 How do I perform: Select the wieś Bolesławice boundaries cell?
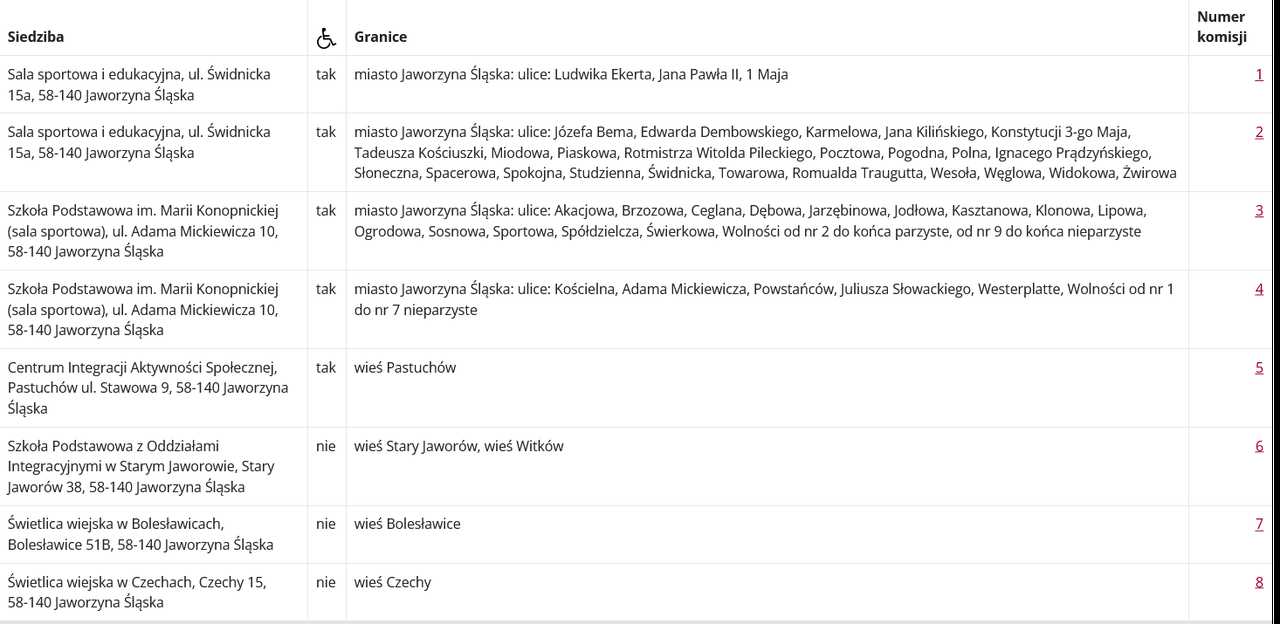pyautogui.click(x=767, y=535)
